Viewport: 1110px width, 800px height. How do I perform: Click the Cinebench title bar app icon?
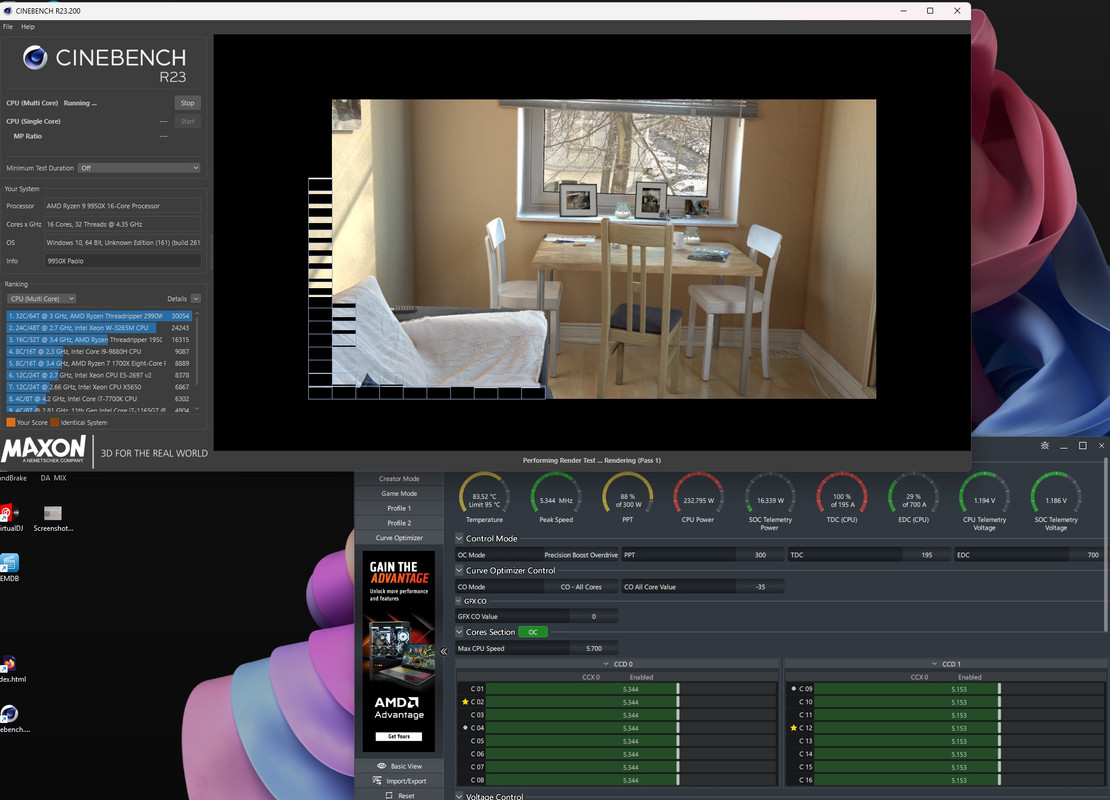point(8,11)
